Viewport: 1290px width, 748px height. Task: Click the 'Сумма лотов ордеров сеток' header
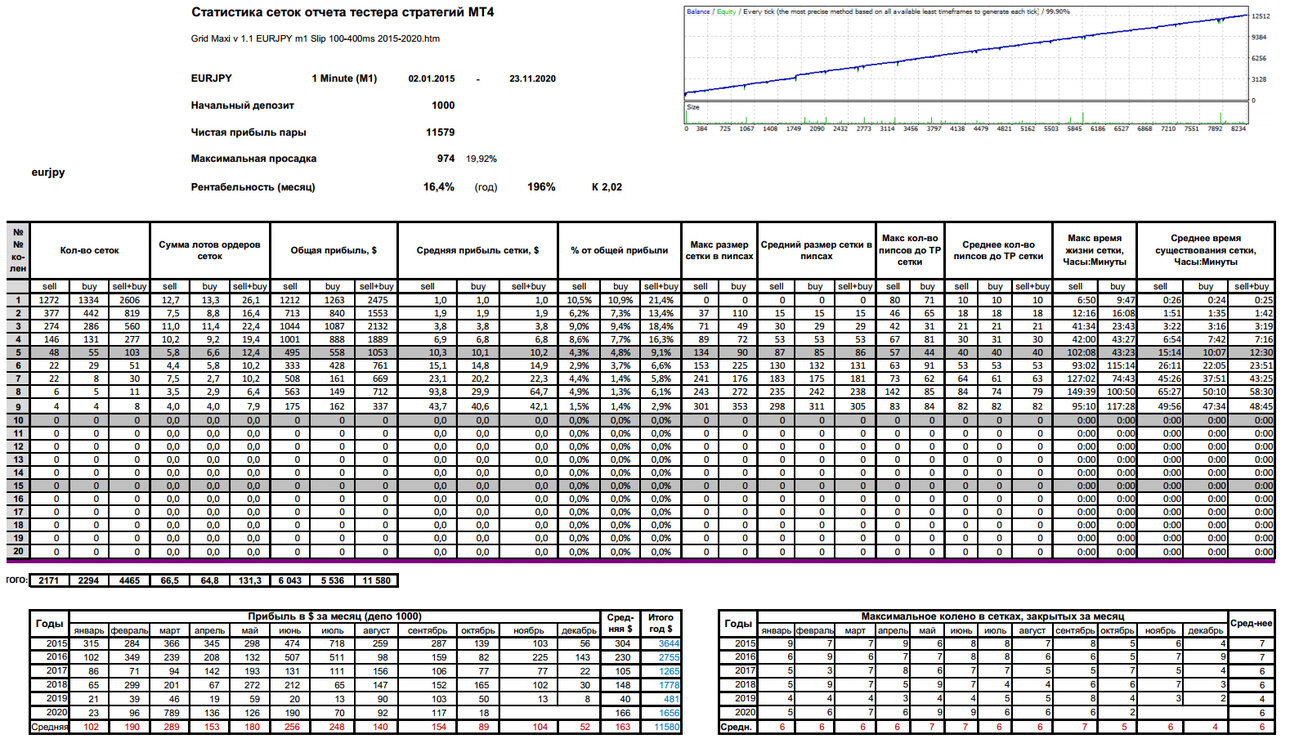[212, 250]
